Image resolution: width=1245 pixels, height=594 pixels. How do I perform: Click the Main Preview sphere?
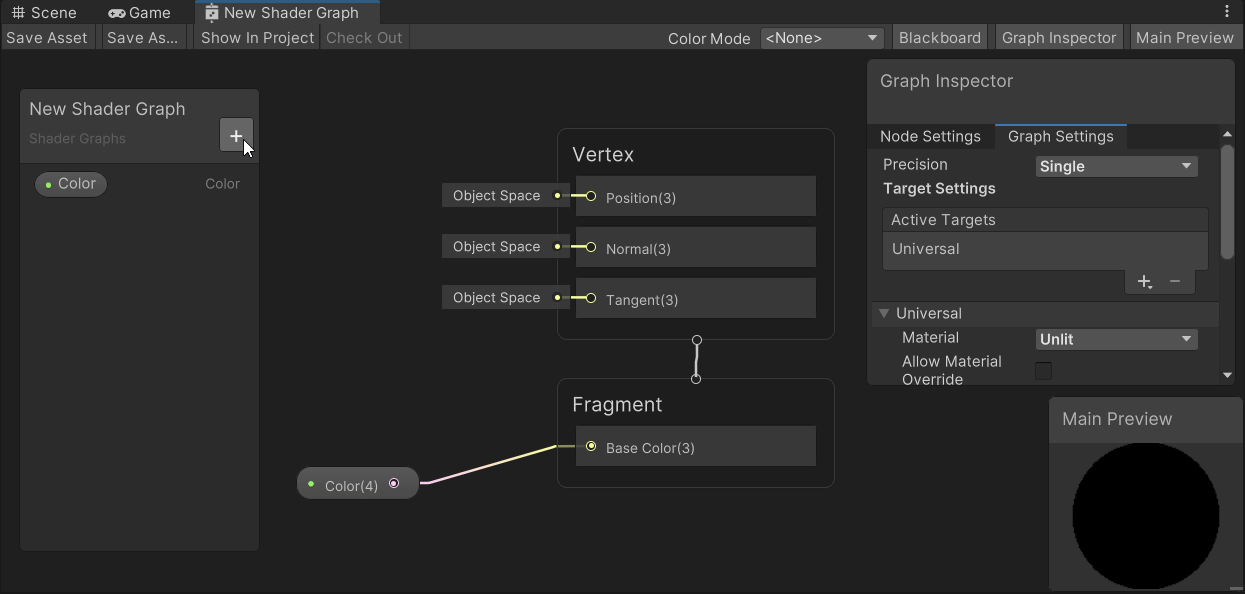[x=1145, y=516]
